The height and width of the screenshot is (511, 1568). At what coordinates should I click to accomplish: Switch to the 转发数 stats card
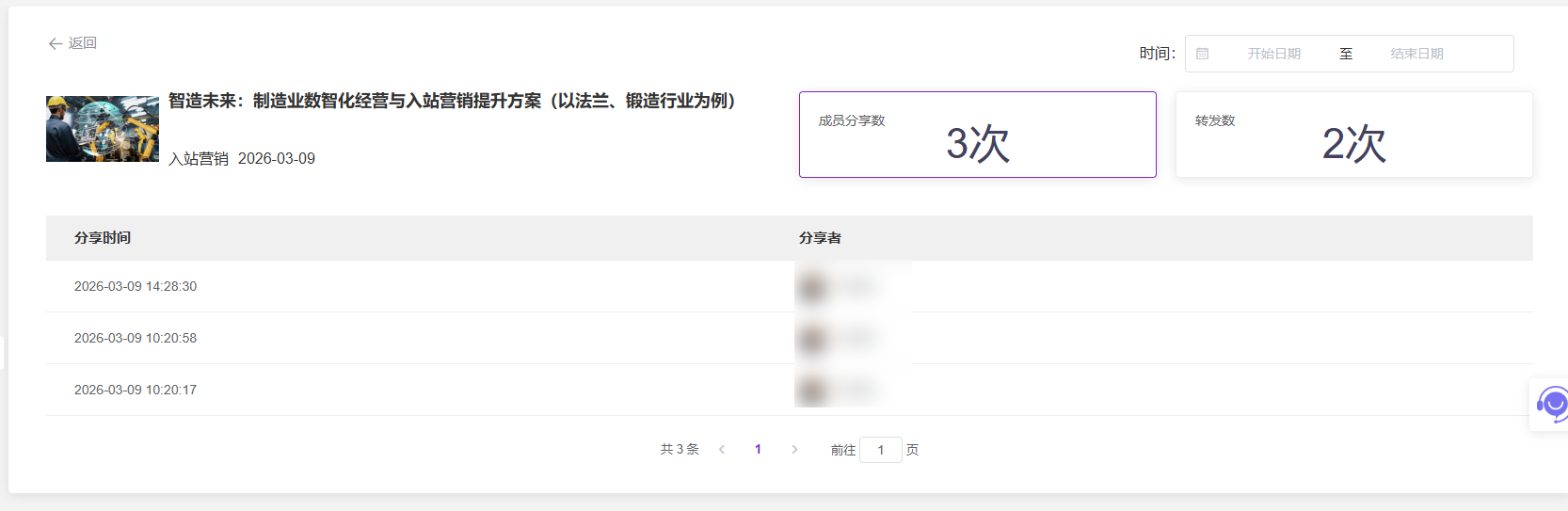point(1353,135)
